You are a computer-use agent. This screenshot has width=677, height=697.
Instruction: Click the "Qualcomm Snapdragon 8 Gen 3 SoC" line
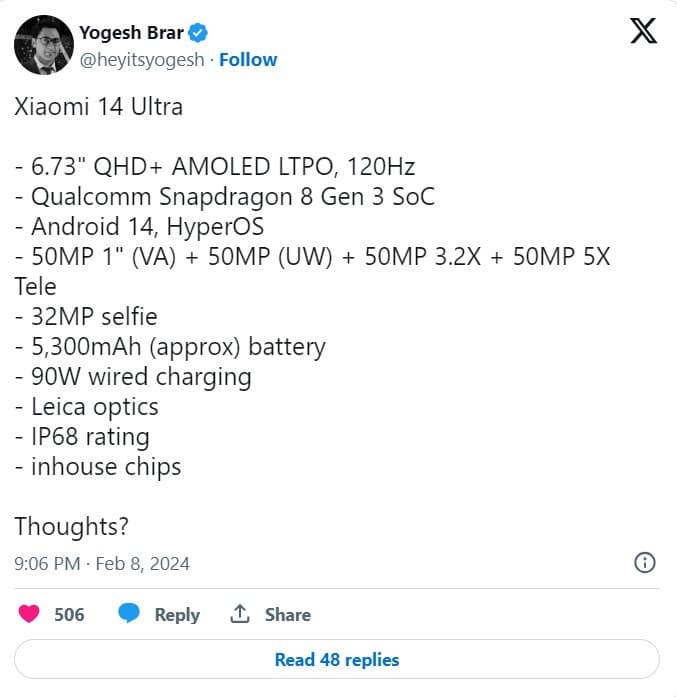click(x=225, y=196)
